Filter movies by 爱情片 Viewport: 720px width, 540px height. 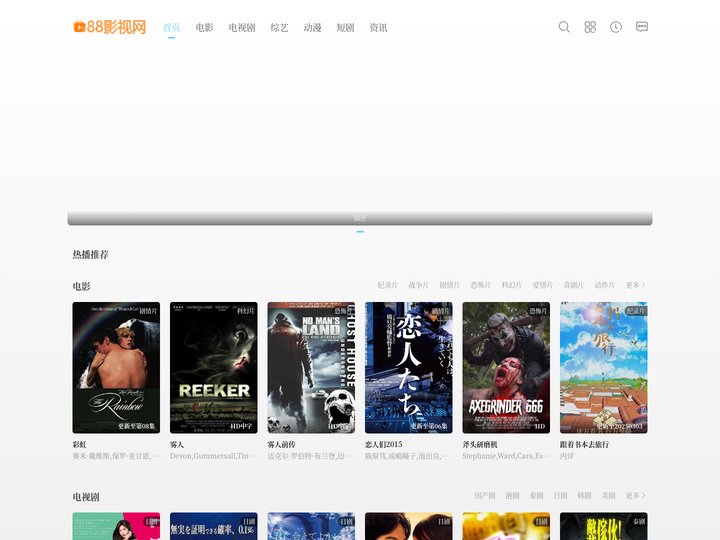click(543, 285)
